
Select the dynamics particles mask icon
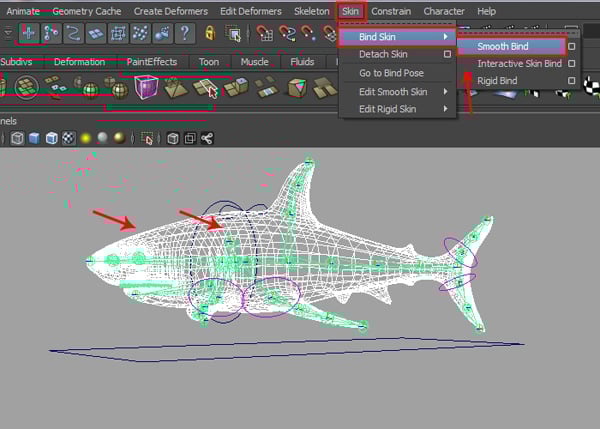point(140,33)
